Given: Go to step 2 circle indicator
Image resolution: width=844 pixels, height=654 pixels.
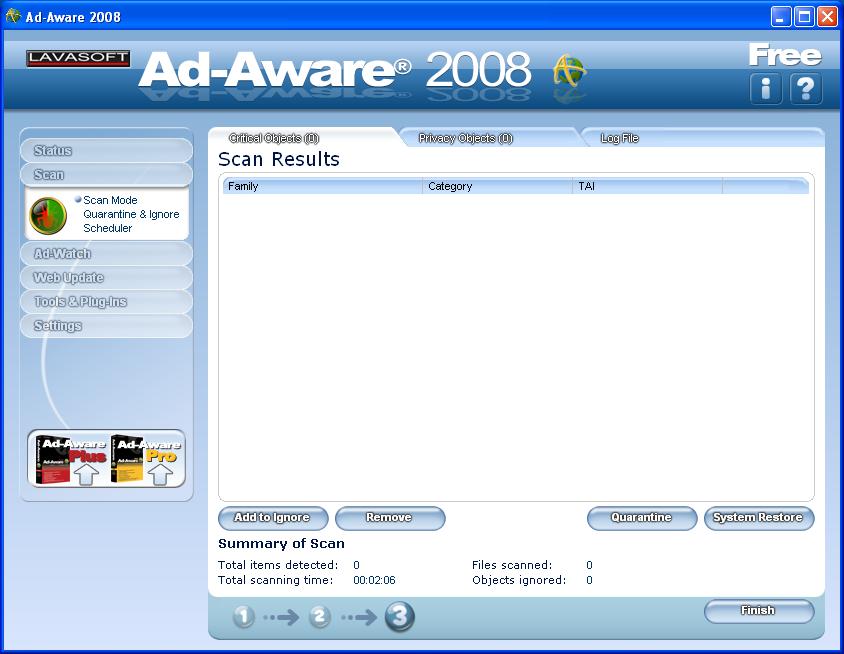Looking at the screenshot, I should coord(319,616).
